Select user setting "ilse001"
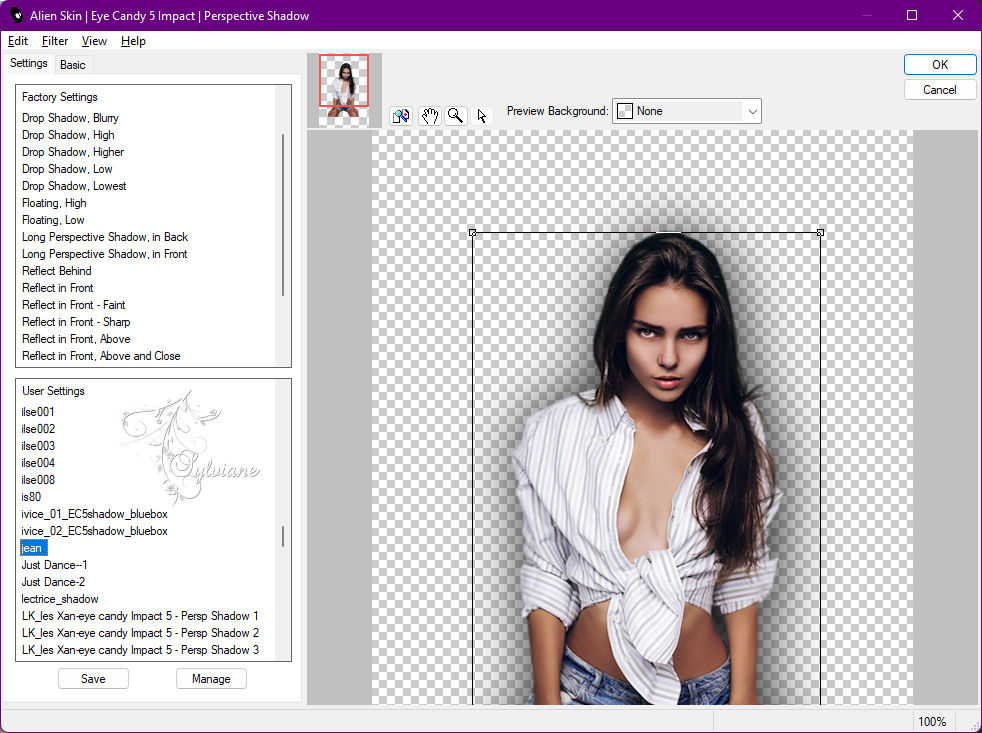This screenshot has width=982, height=733. click(x=38, y=412)
